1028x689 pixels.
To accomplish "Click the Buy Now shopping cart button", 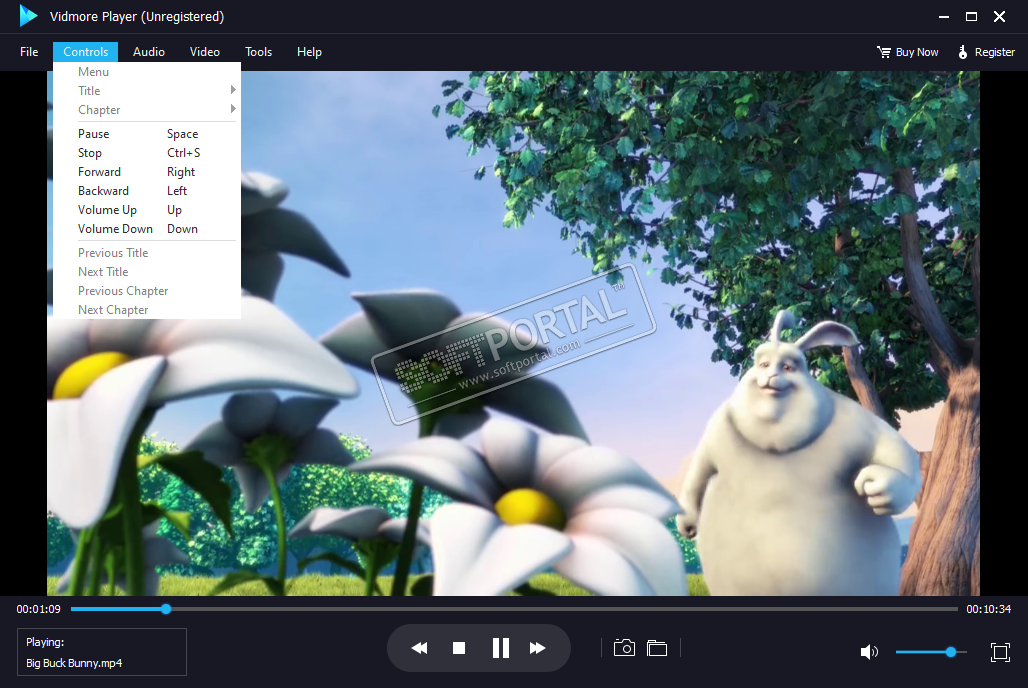I will 907,52.
